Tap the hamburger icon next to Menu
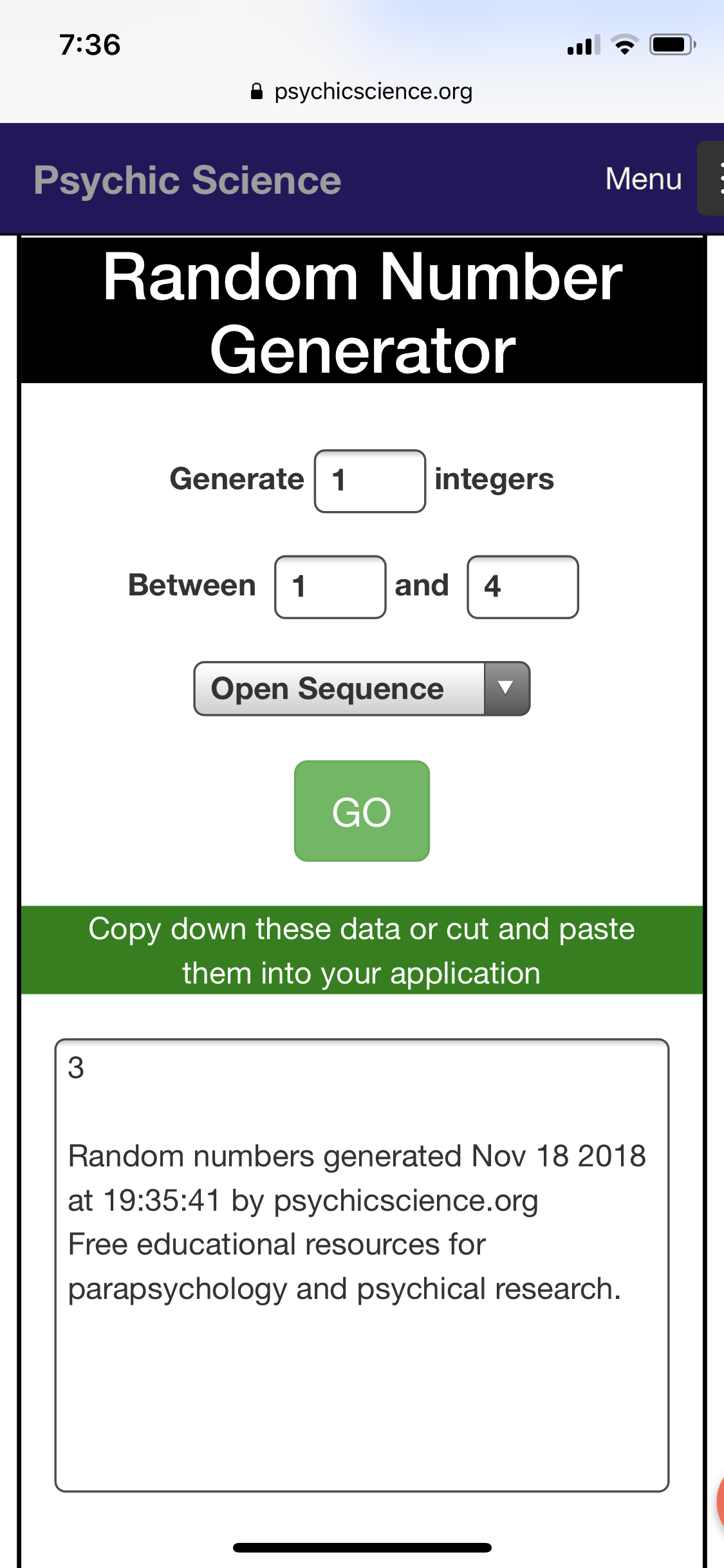This screenshot has width=724, height=1568. coord(711,178)
